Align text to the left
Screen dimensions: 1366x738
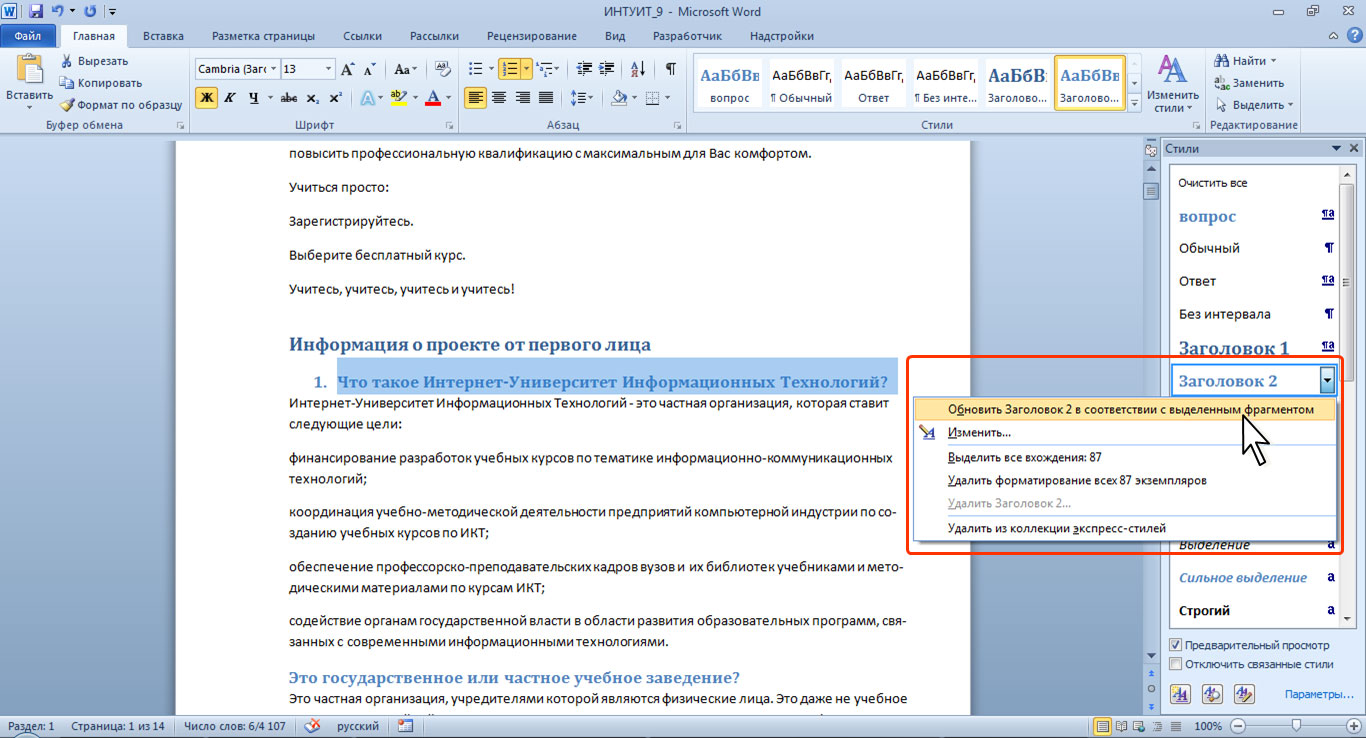coord(475,97)
